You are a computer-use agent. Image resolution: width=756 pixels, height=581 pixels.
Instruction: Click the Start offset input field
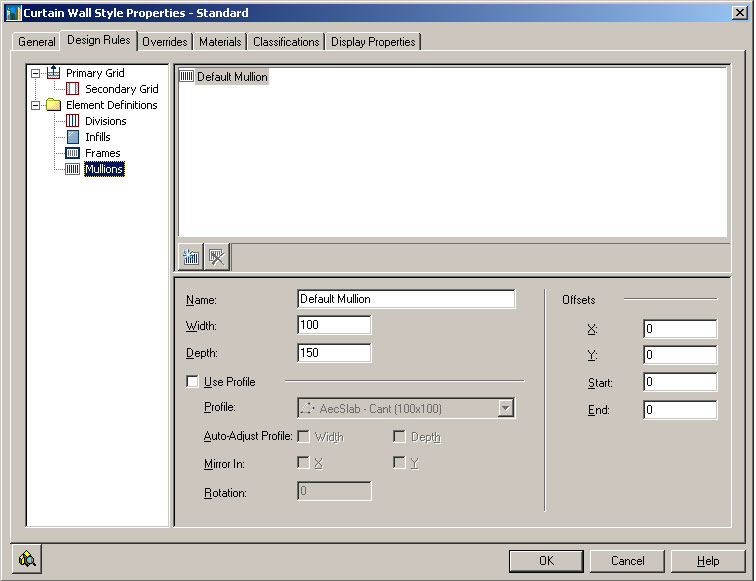point(680,382)
